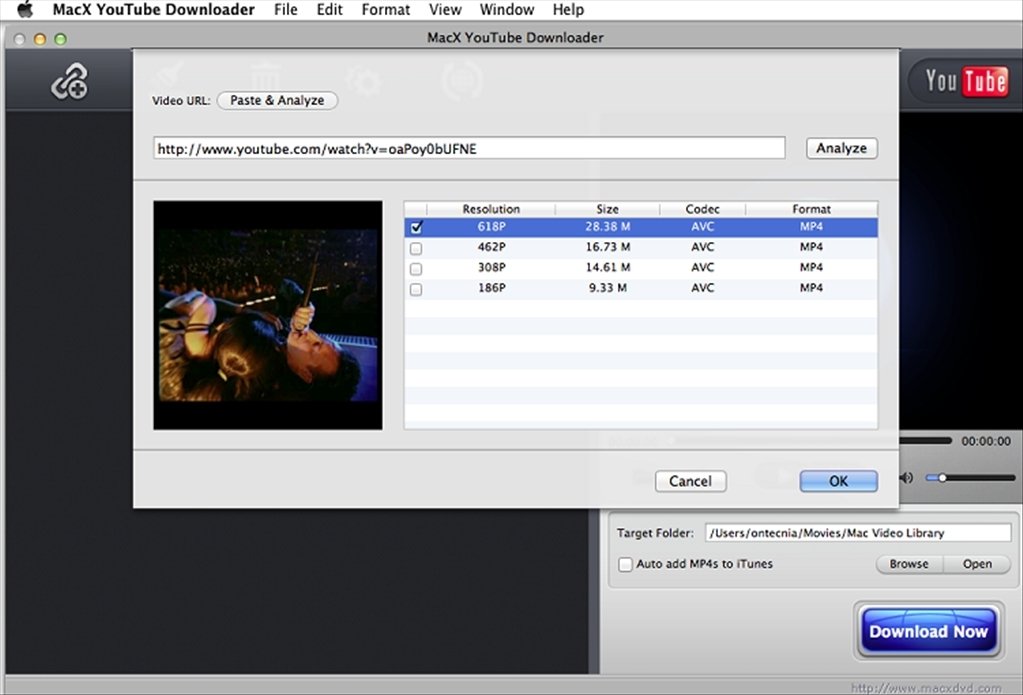Enable Auto add MP4s to iTunes
This screenshot has height=695, width=1023.
pyautogui.click(x=625, y=564)
